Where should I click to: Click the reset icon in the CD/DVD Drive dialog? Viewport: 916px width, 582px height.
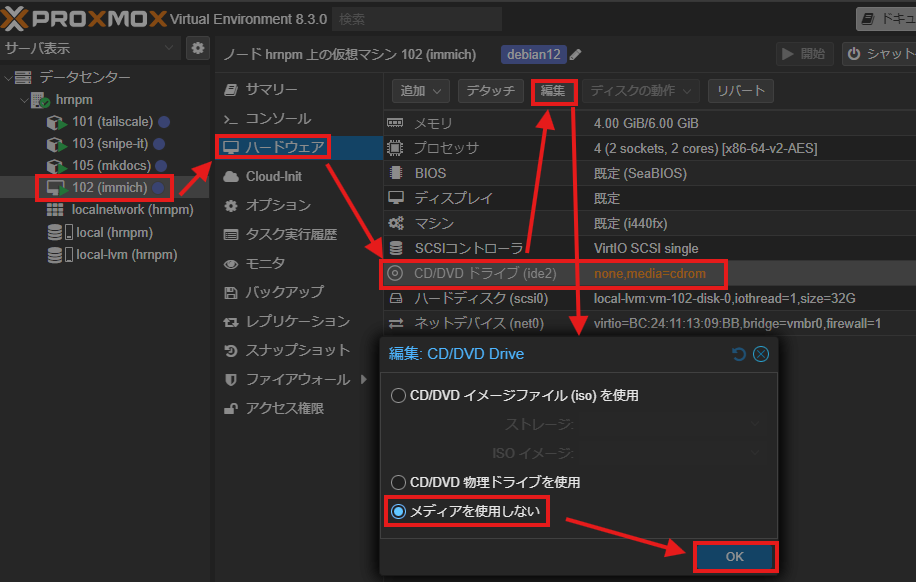tap(739, 354)
